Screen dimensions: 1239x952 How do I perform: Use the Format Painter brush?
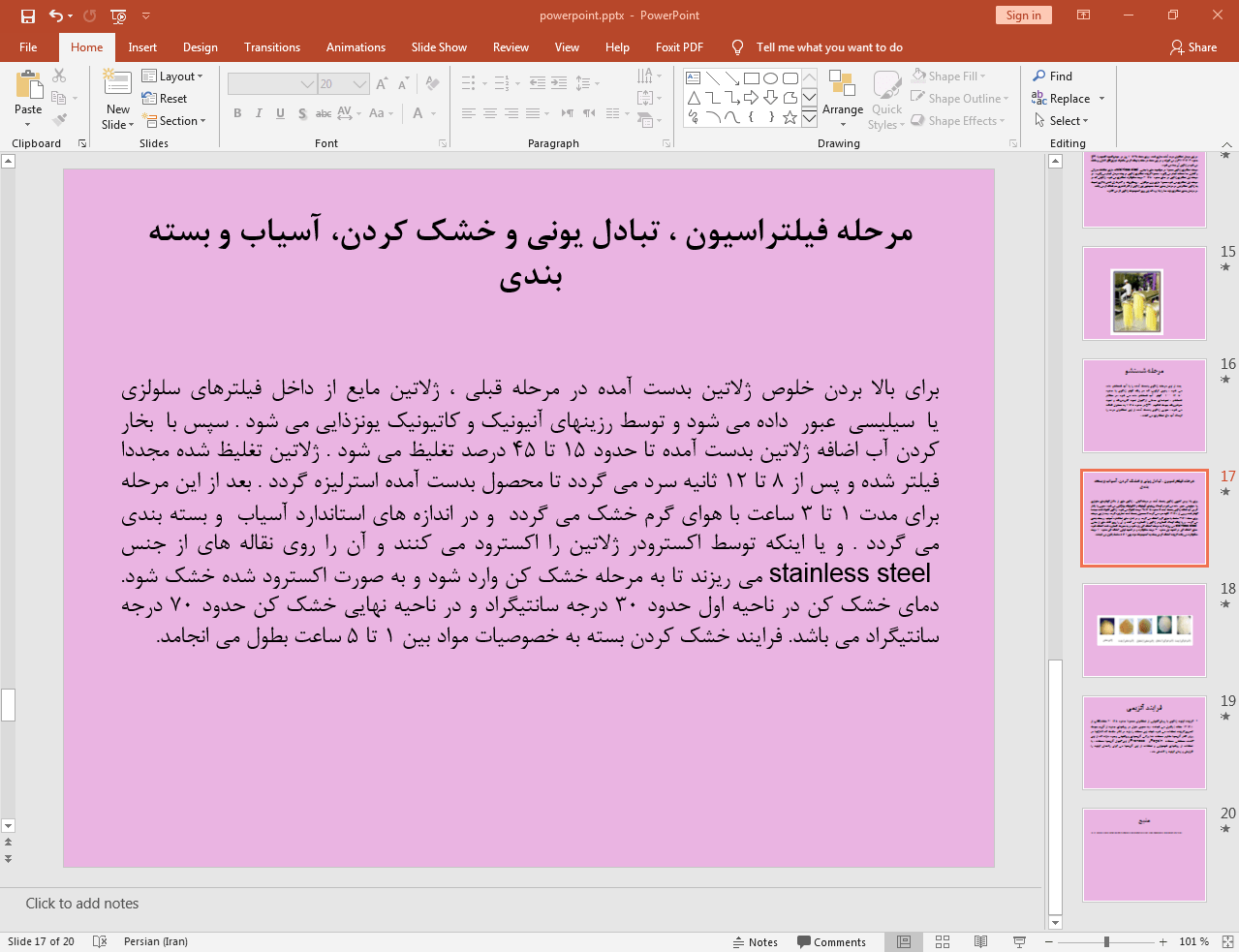tap(59, 120)
